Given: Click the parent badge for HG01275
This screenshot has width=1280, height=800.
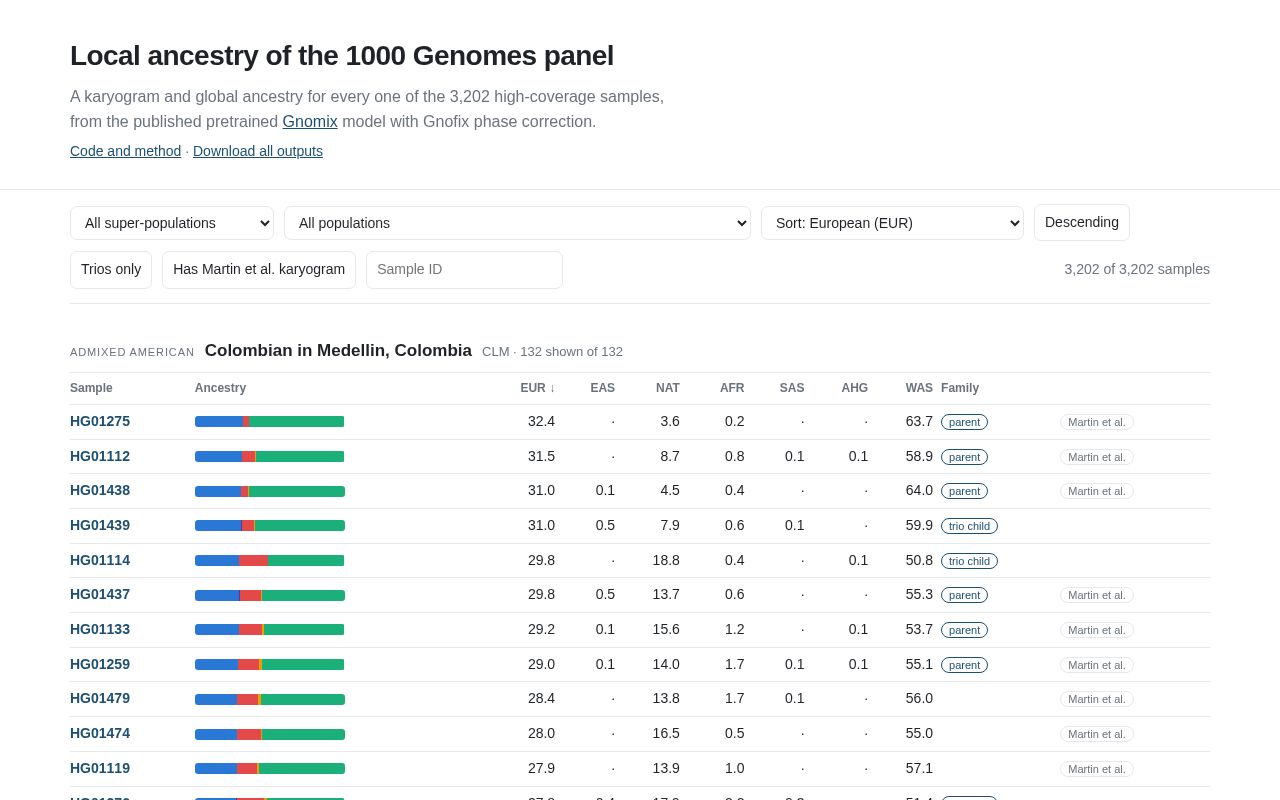Looking at the screenshot, I should [964, 422].
